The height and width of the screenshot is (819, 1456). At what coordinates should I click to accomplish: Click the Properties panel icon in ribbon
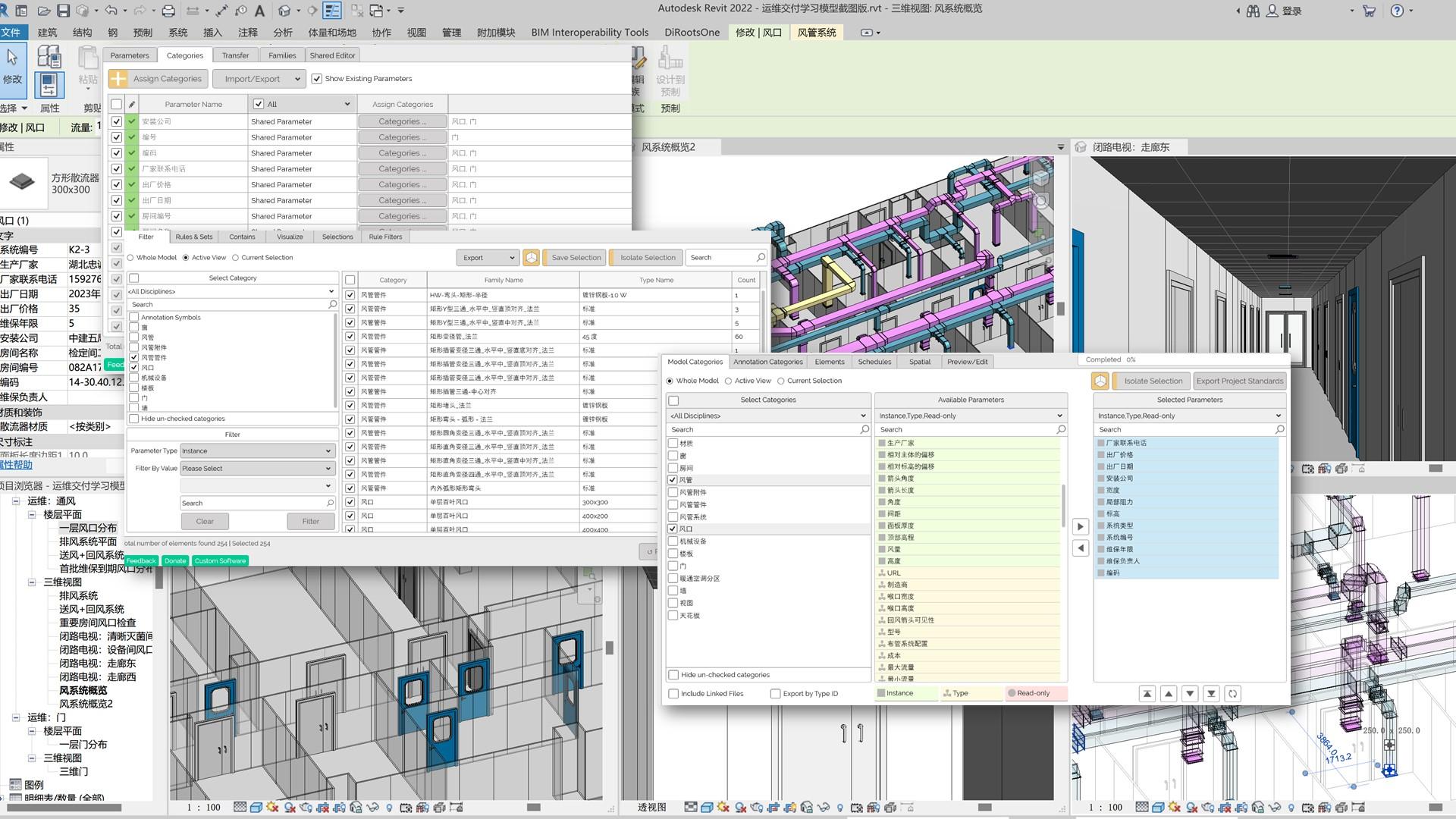pyautogui.click(x=49, y=84)
